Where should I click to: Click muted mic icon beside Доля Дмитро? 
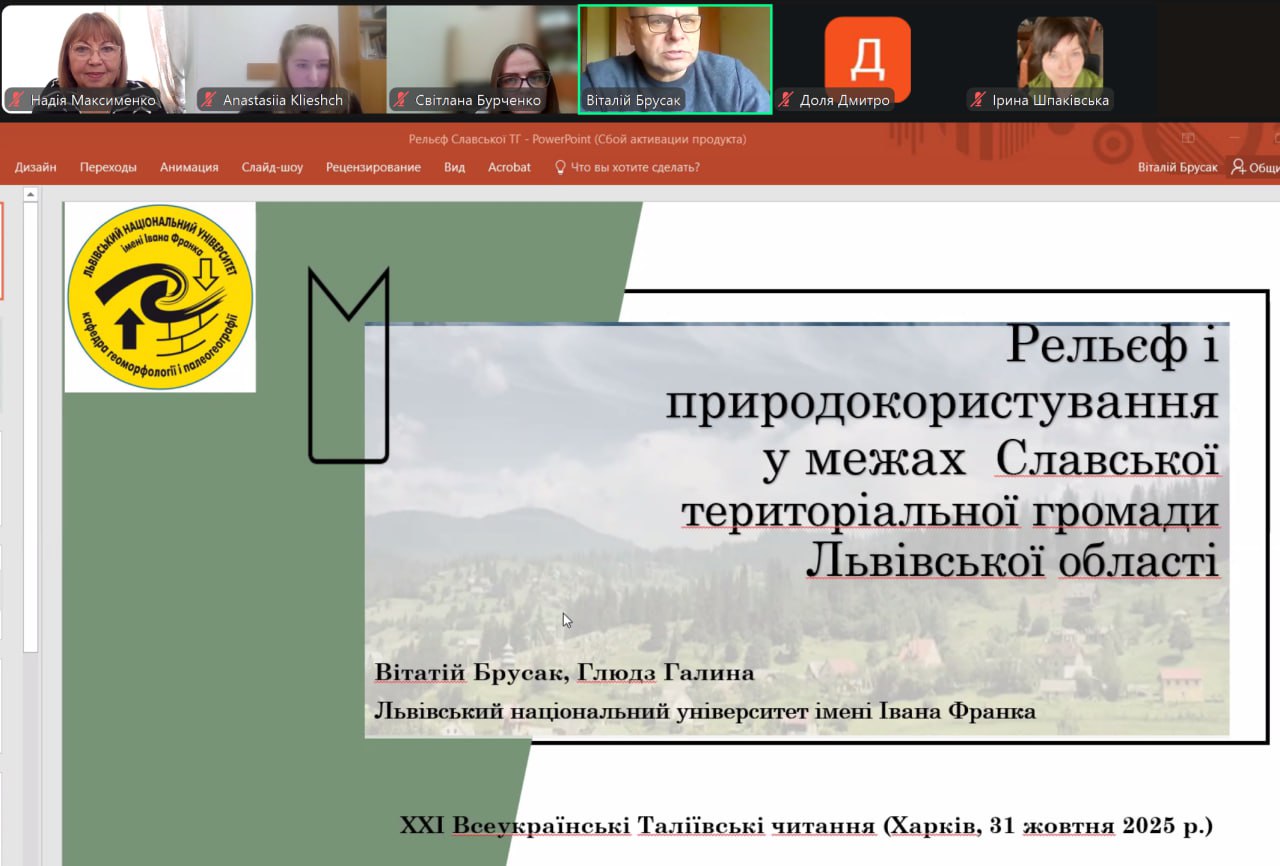coord(786,100)
